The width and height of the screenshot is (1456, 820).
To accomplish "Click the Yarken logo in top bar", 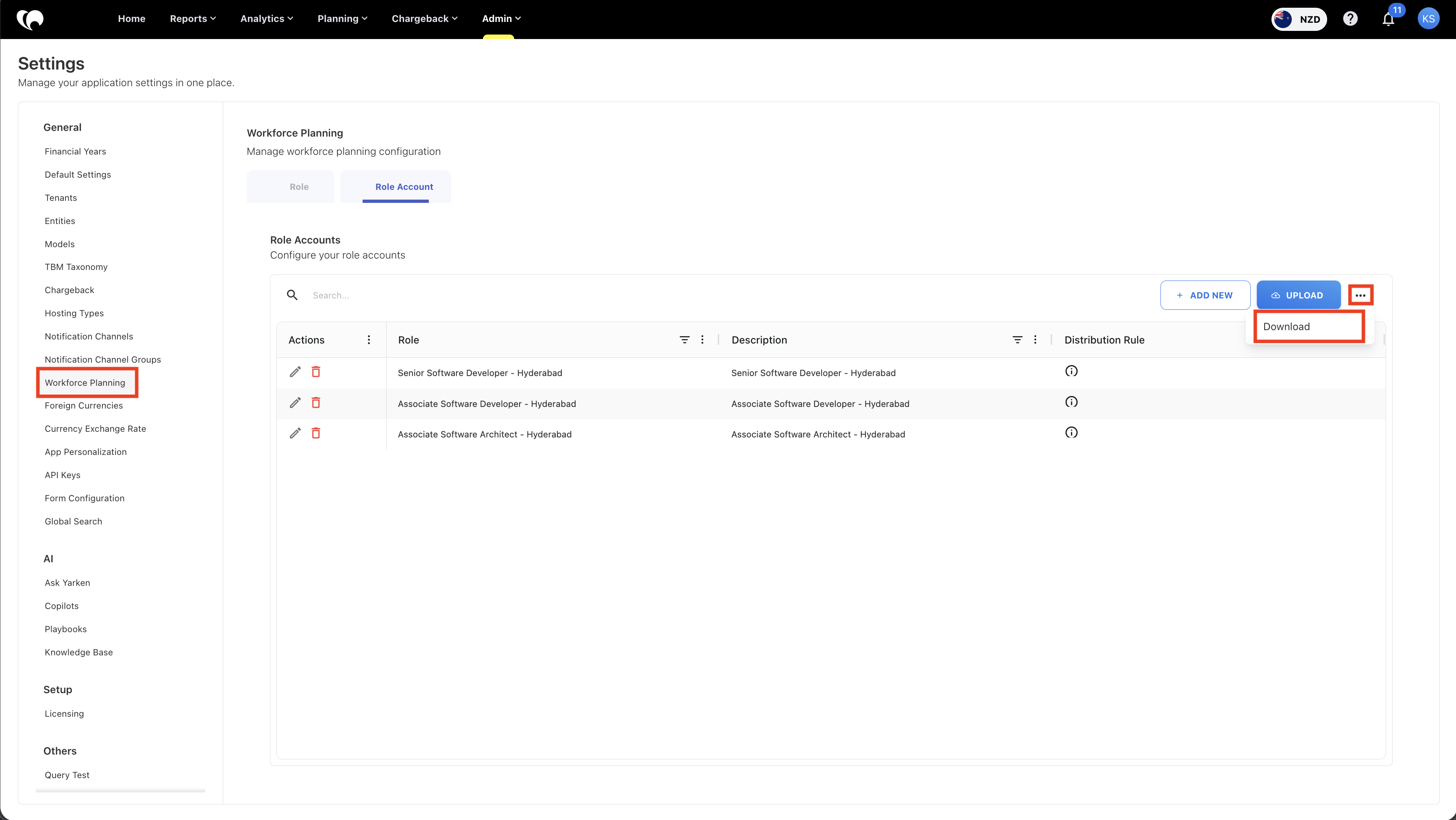I will coord(30,19).
